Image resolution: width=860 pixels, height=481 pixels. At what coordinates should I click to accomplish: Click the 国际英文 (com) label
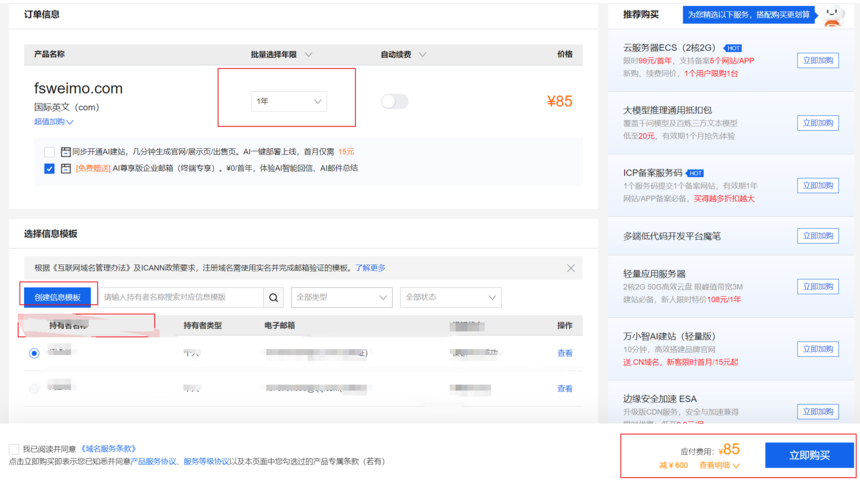66,107
